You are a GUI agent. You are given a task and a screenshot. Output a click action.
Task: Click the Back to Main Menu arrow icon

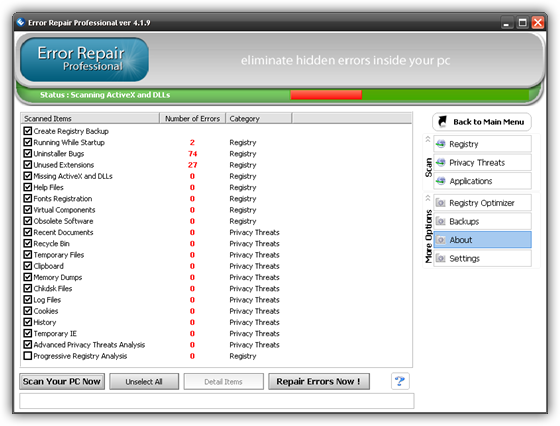tap(442, 121)
